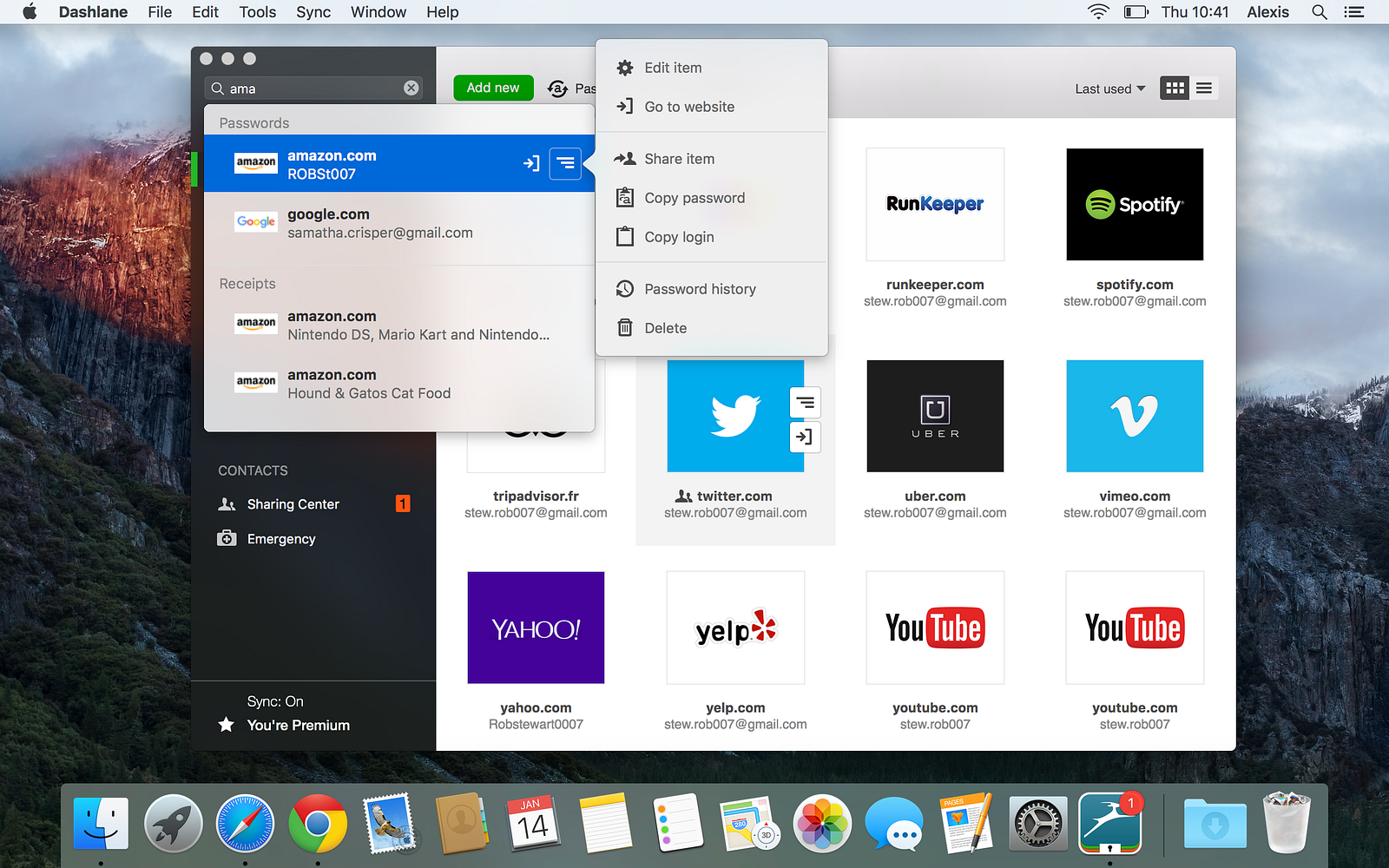Open the Dashlane app menu in the menu bar
The image size is (1389, 868).
coord(93,12)
